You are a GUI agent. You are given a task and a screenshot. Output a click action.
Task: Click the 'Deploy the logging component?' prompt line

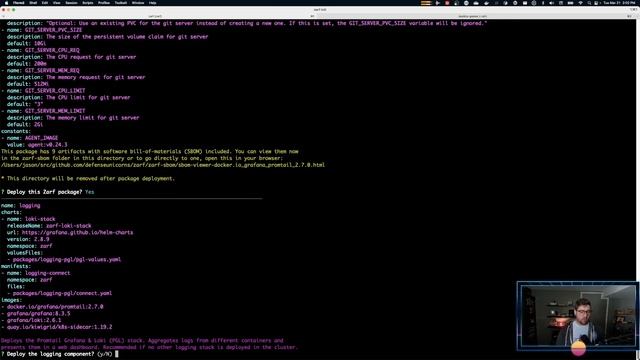click(x=59, y=354)
